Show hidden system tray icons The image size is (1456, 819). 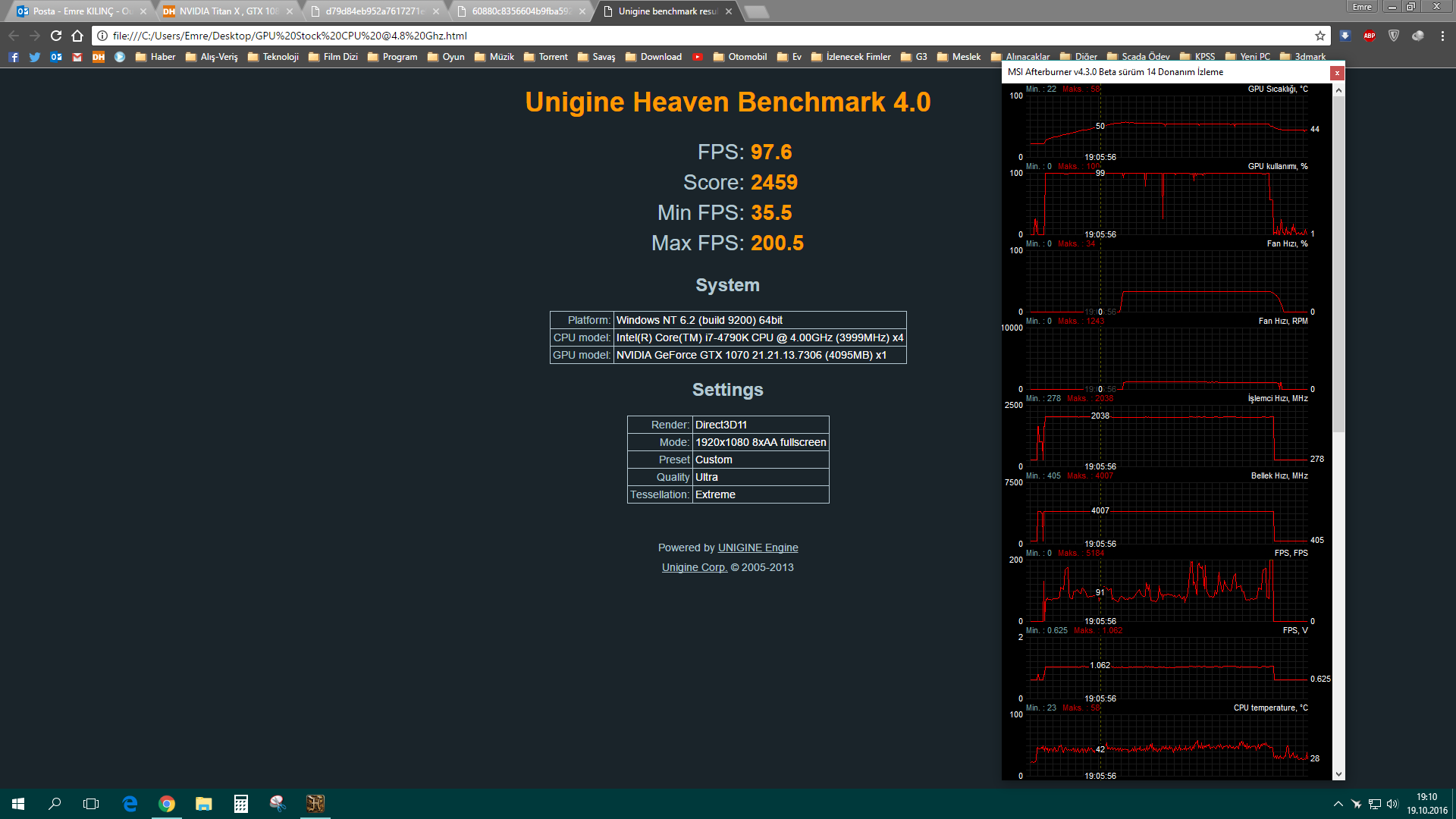click(1338, 804)
